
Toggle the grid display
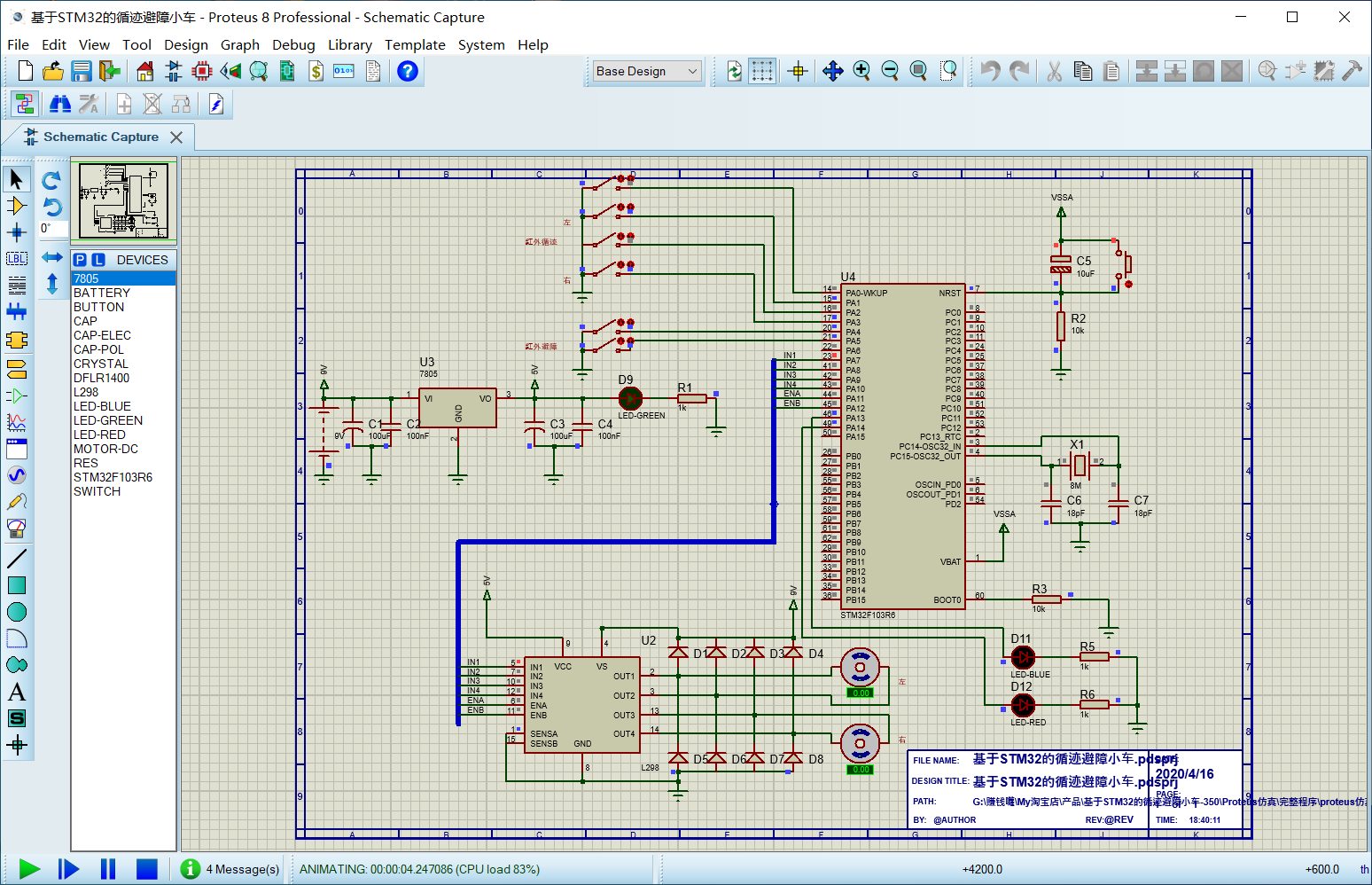(x=762, y=71)
